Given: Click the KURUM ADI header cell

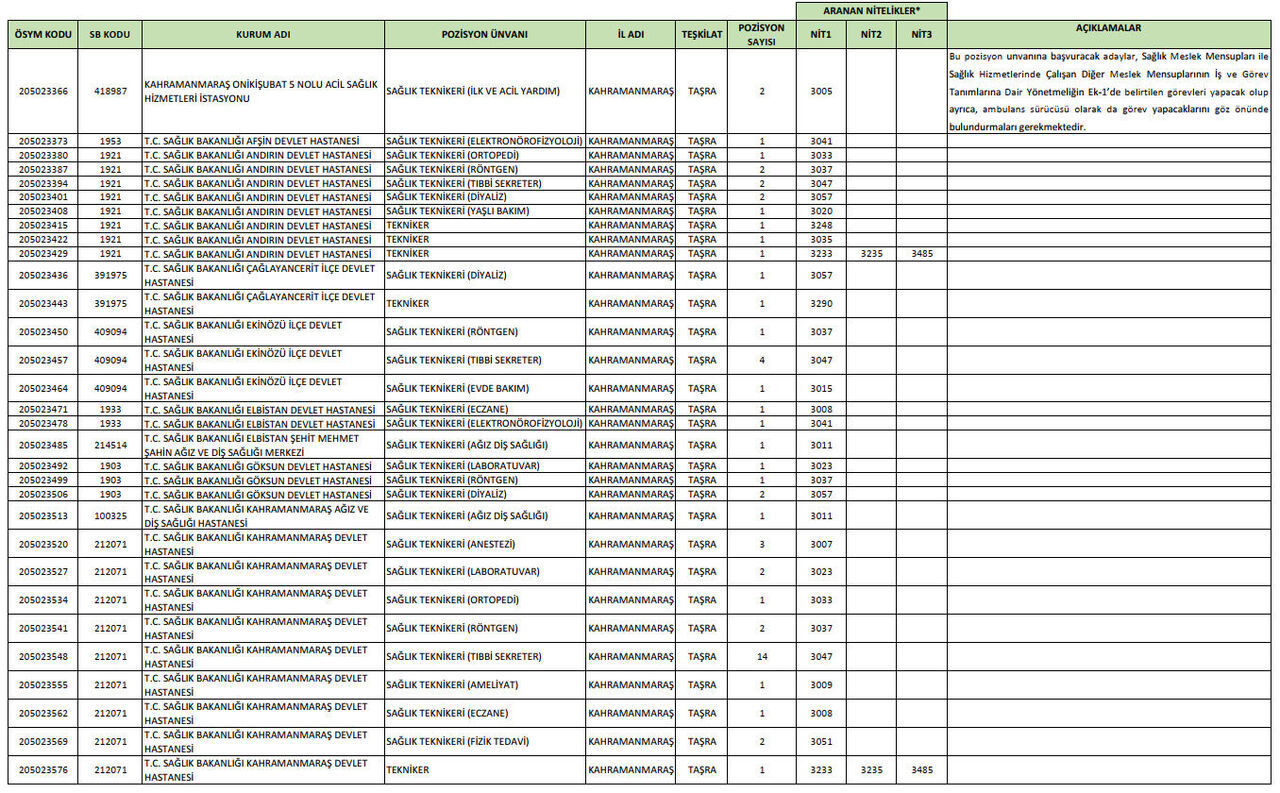Looking at the screenshot, I should pos(263,34).
